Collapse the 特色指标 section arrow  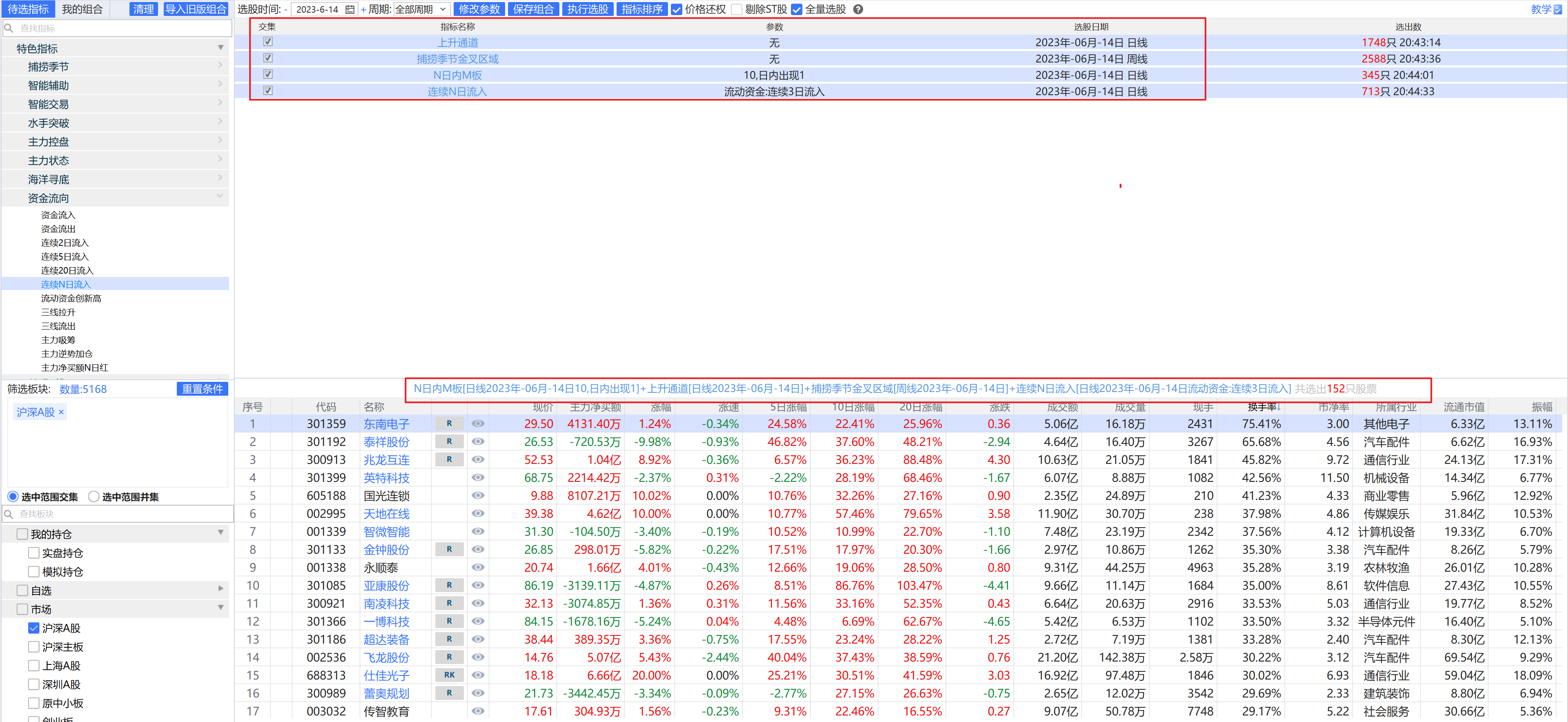(x=220, y=47)
